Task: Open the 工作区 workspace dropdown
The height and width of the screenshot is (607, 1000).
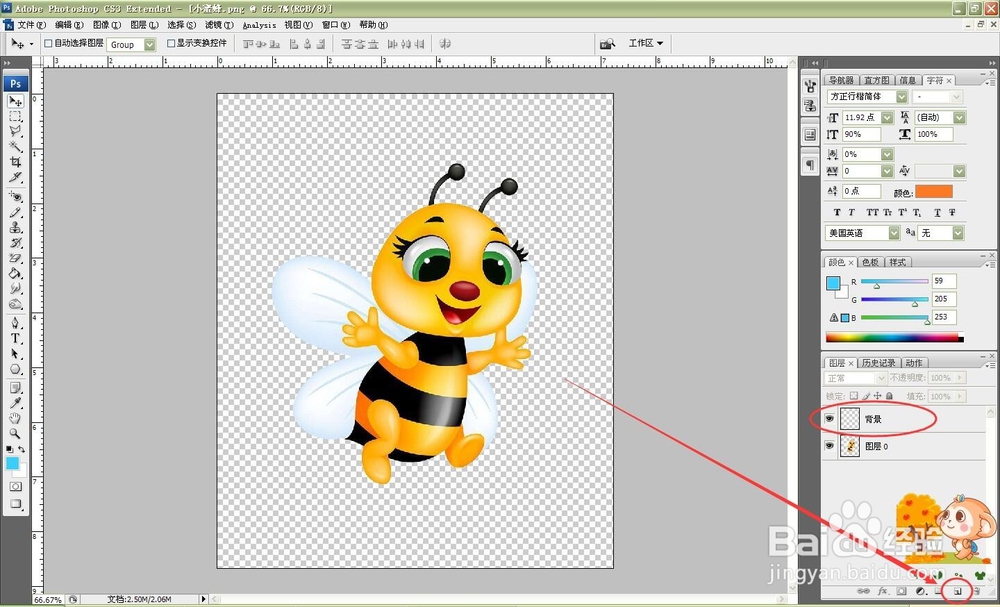Action: 646,43
